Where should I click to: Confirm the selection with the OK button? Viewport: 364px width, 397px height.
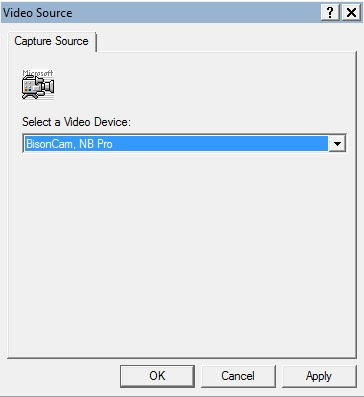(157, 376)
